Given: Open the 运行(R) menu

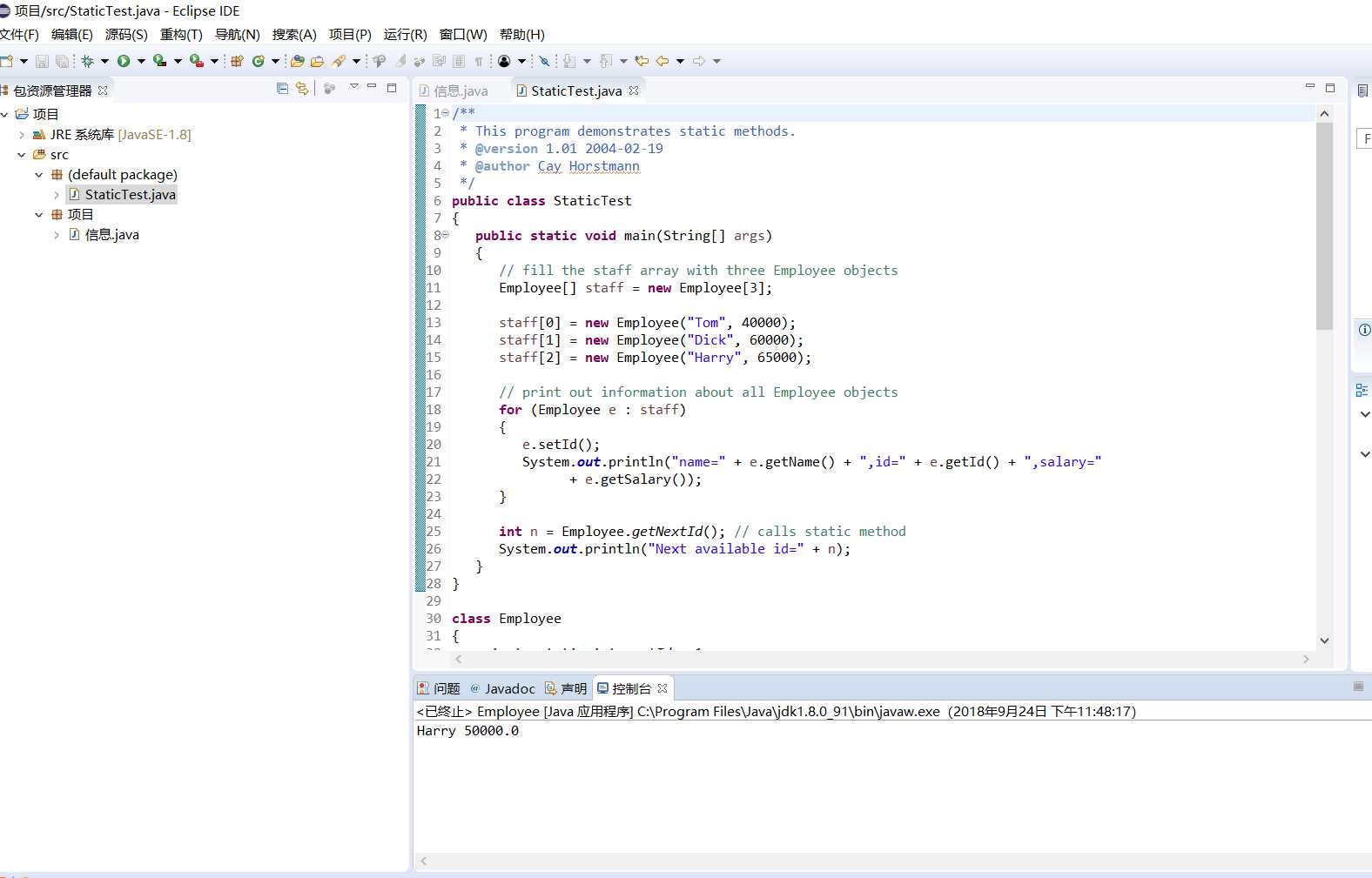Looking at the screenshot, I should pyautogui.click(x=405, y=34).
